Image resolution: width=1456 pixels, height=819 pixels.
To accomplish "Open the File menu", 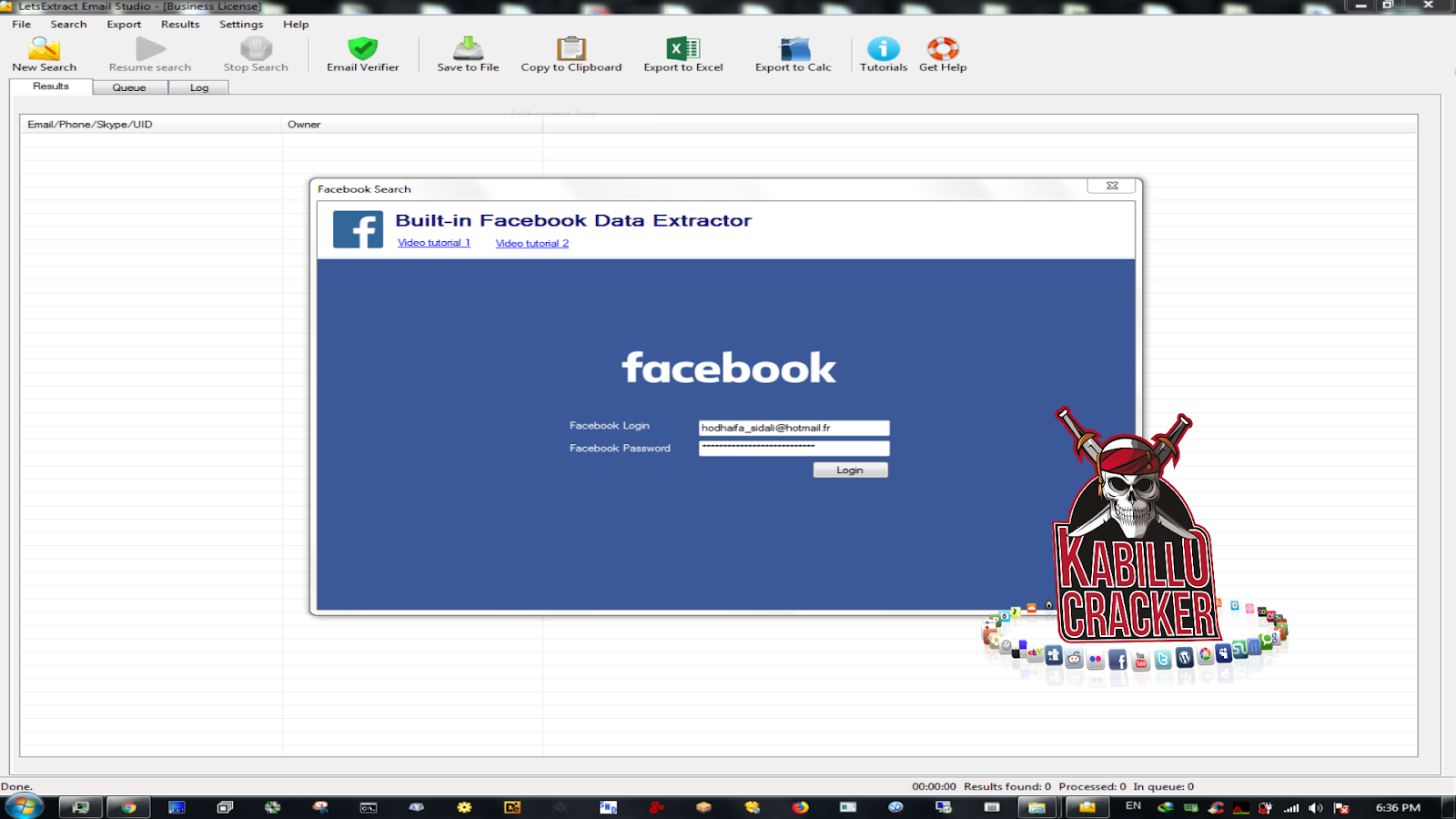I will point(22,25).
